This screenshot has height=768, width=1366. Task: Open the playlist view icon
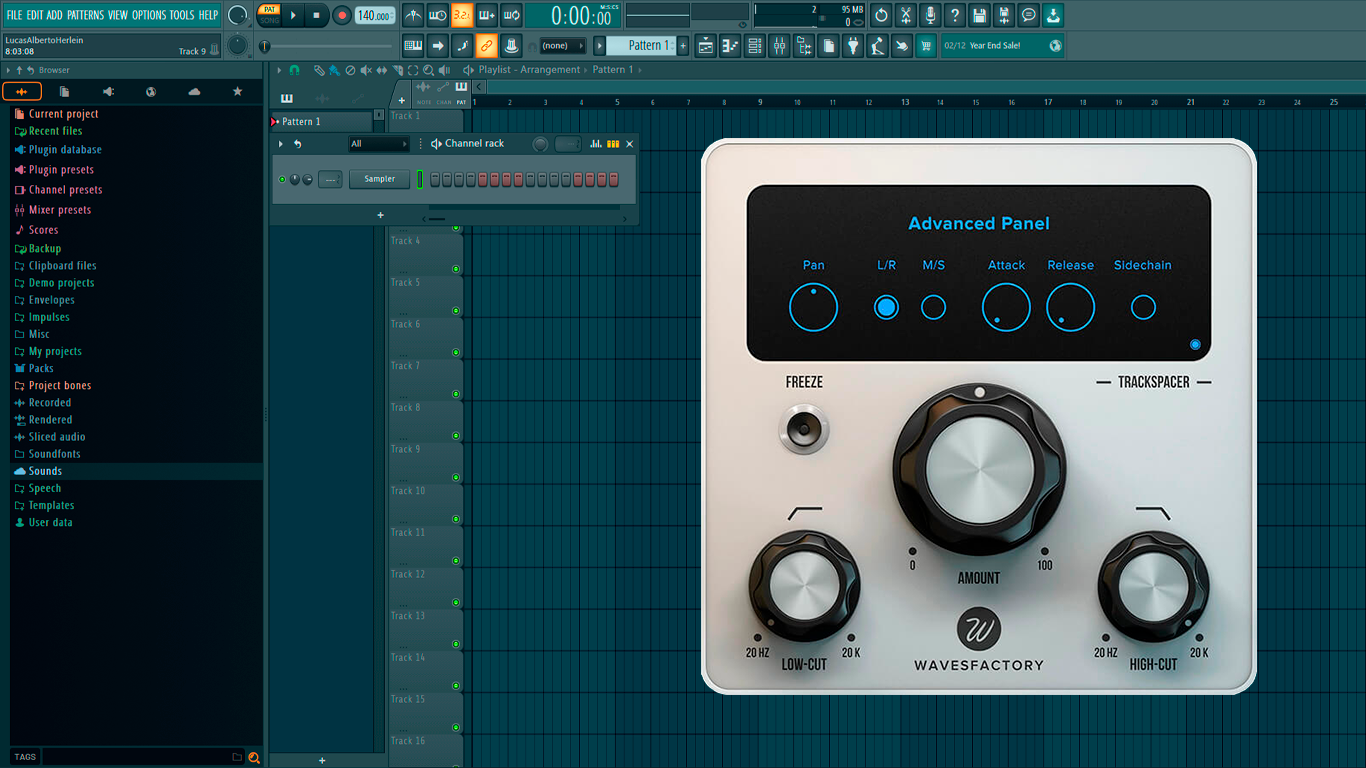click(x=706, y=46)
